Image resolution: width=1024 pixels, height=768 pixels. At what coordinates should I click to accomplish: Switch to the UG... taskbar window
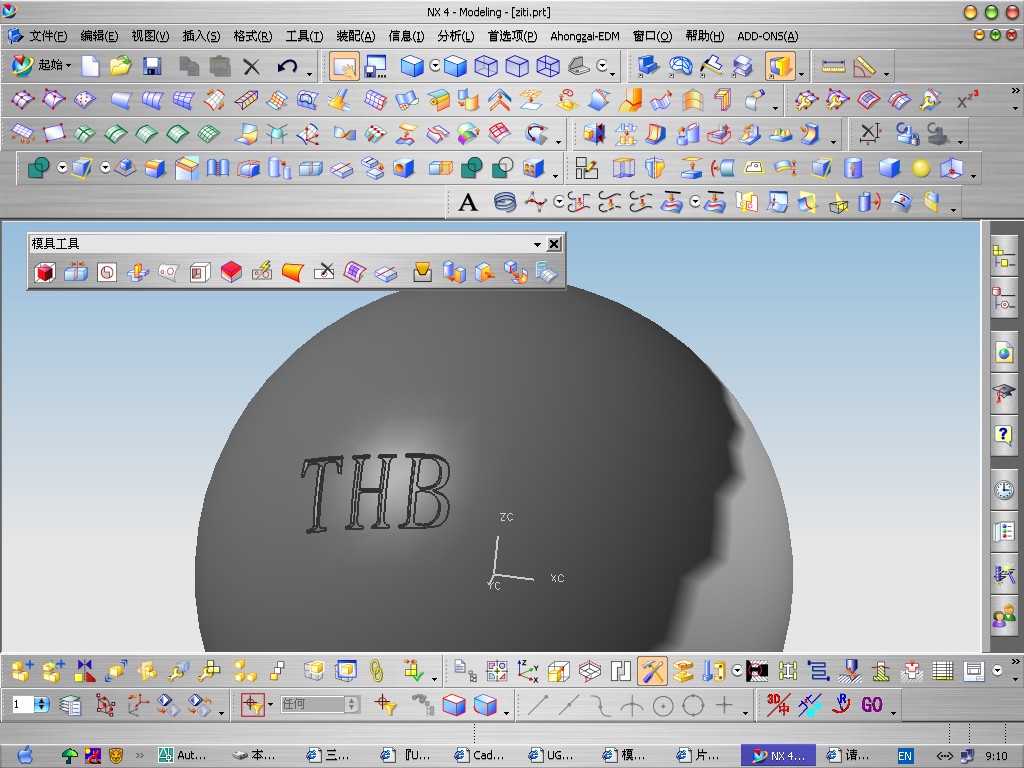click(551, 756)
